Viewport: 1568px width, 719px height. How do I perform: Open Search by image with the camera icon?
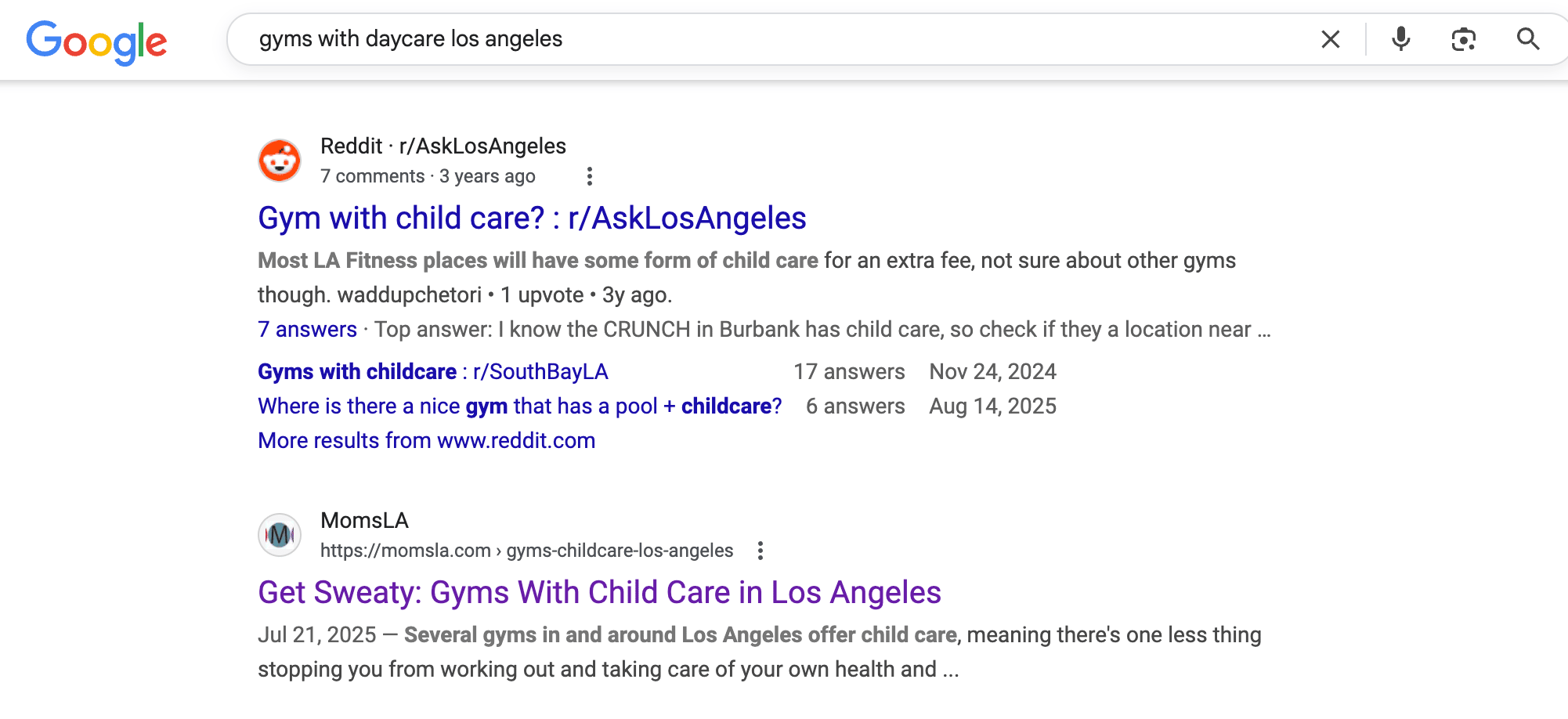1463,39
